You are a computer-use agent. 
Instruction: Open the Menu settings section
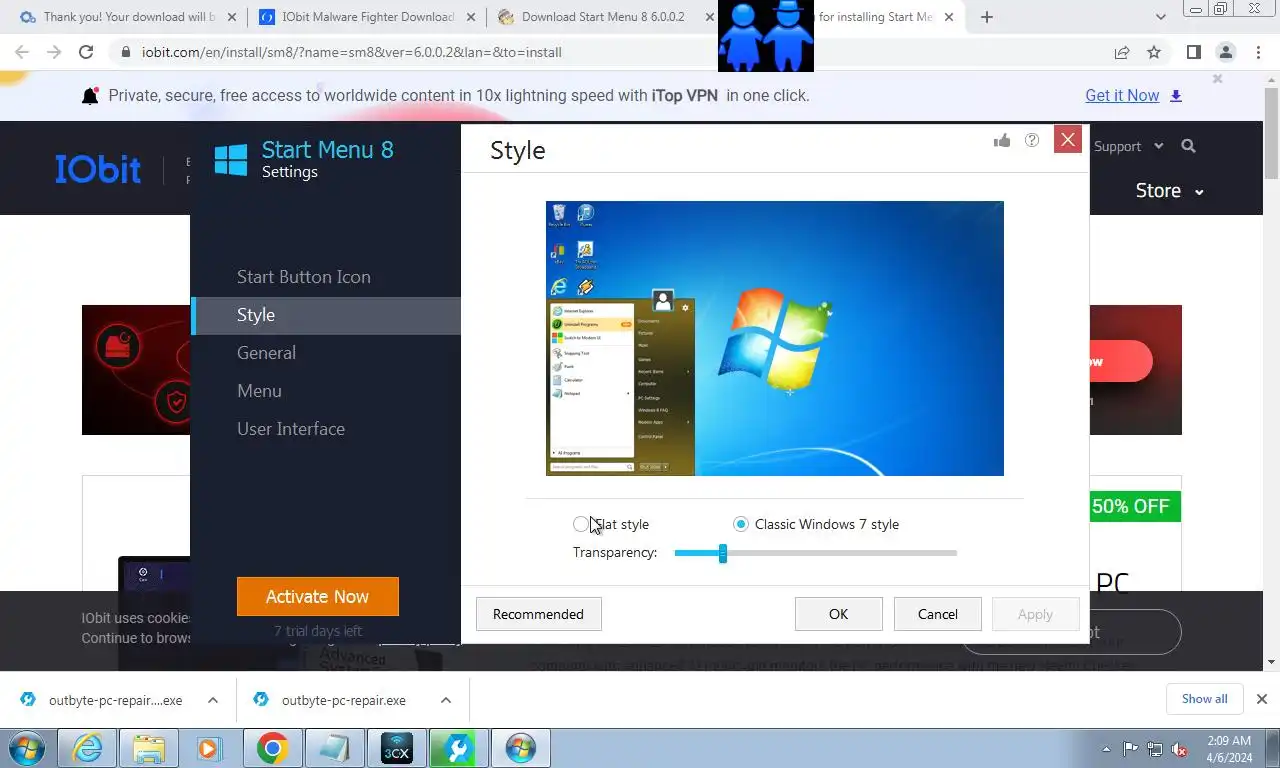(259, 391)
